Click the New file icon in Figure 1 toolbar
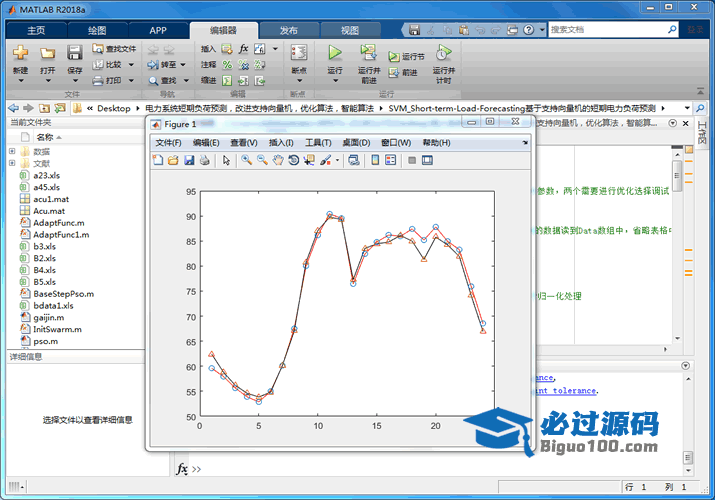The width and height of the screenshot is (715, 500). (x=158, y=160)
